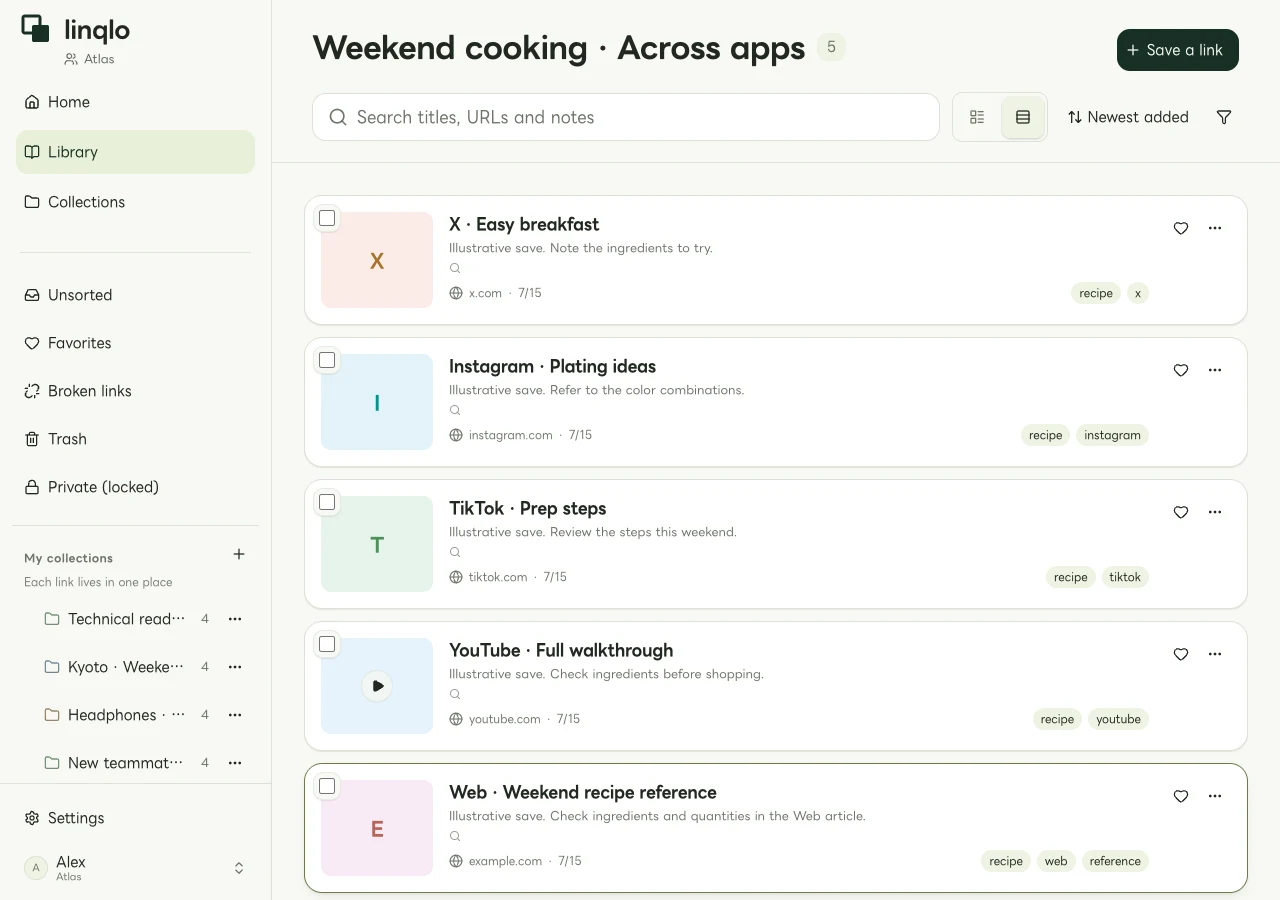Click the X thumbnail tile
1280x900 pixels.
point(377,260)
